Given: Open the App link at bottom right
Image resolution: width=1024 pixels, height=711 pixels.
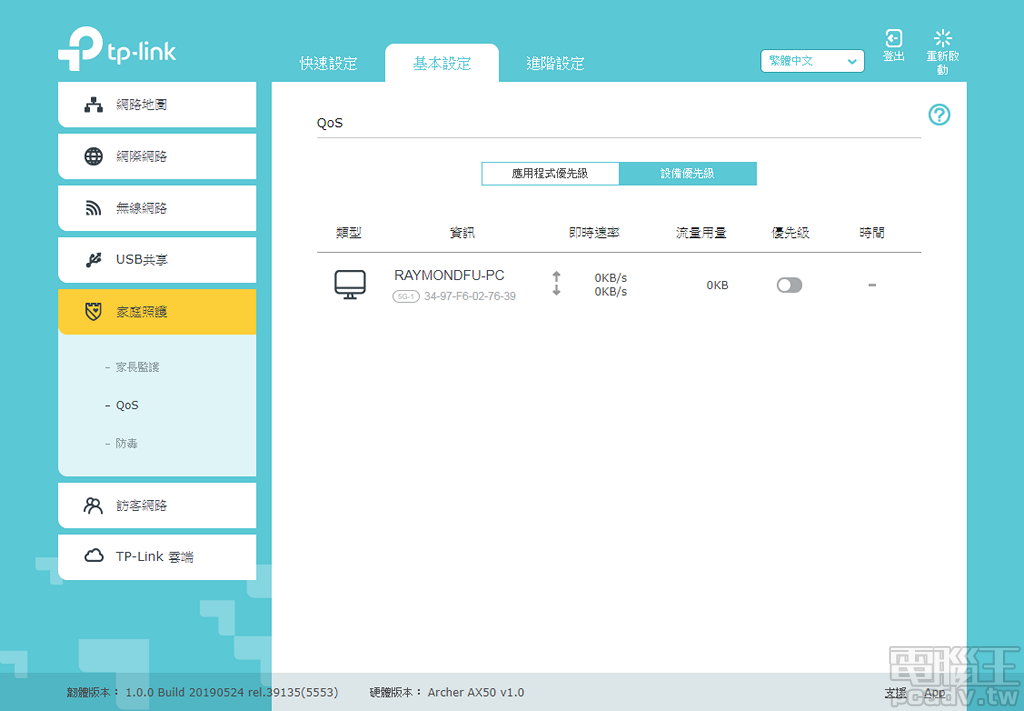Looking at the screenshot, I should point(935,692).
